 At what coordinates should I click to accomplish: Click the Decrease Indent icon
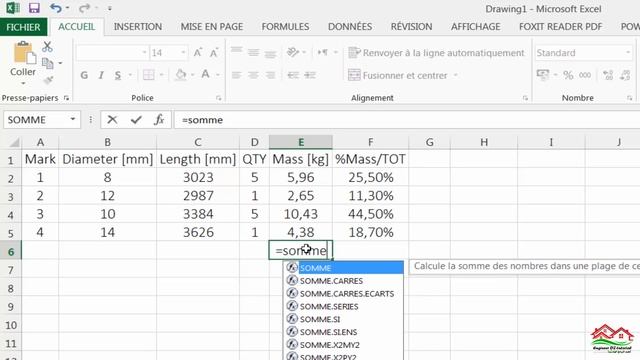[293, 75]
